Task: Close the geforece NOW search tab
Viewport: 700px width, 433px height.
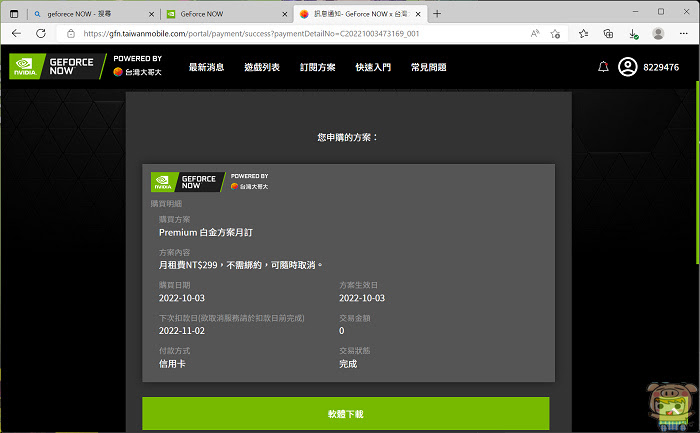Action: click(151, 14)
